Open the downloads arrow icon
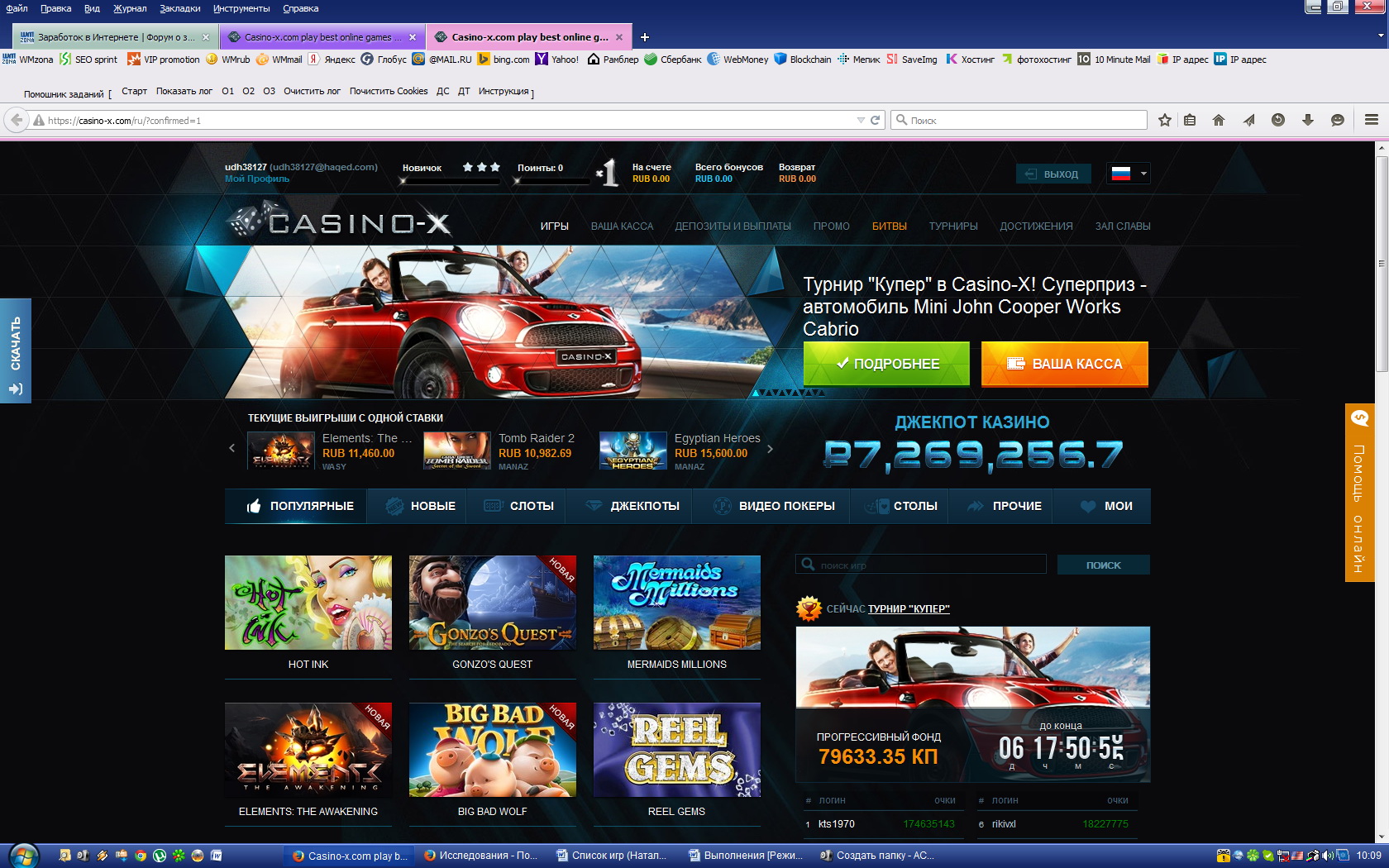The height and width of the screenshot is (868, 1389). 1308,120
